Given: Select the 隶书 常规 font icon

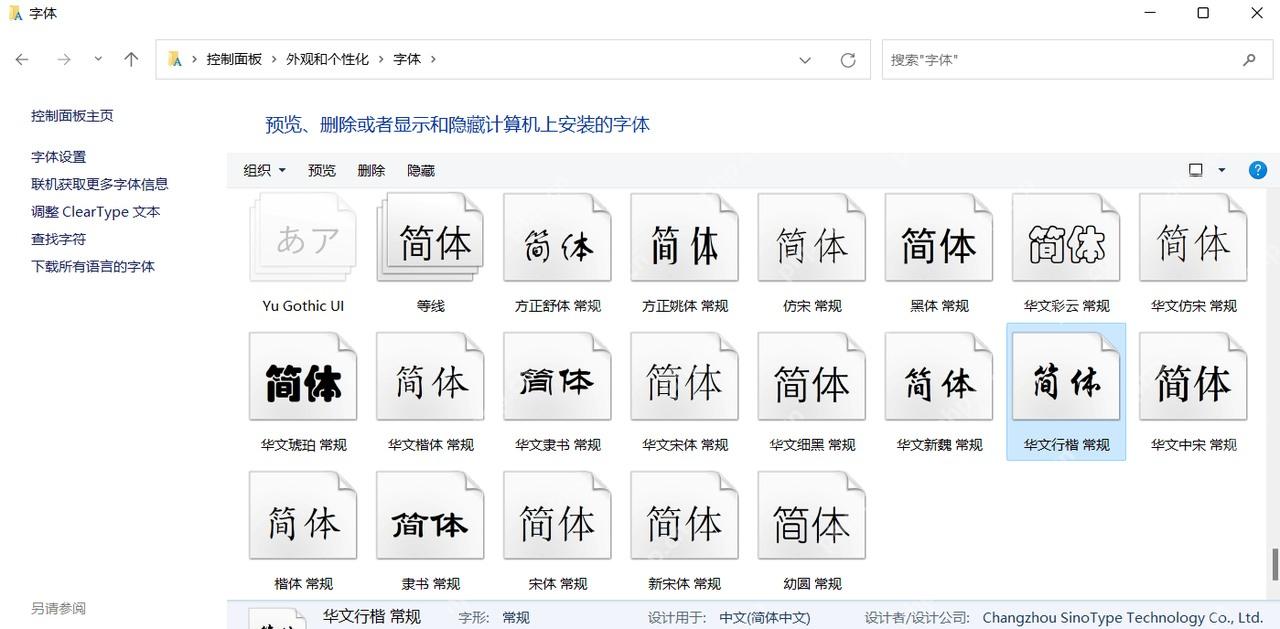Looking at the screenshot, I should [430, 516].
